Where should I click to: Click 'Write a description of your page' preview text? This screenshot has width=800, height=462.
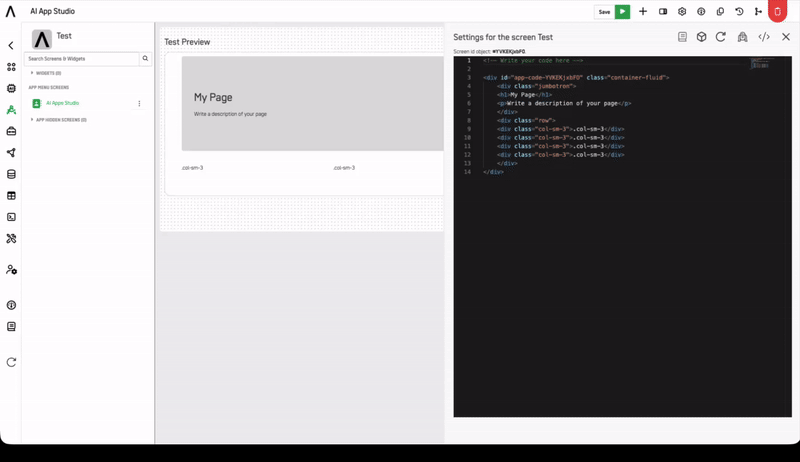coord(230,114)
